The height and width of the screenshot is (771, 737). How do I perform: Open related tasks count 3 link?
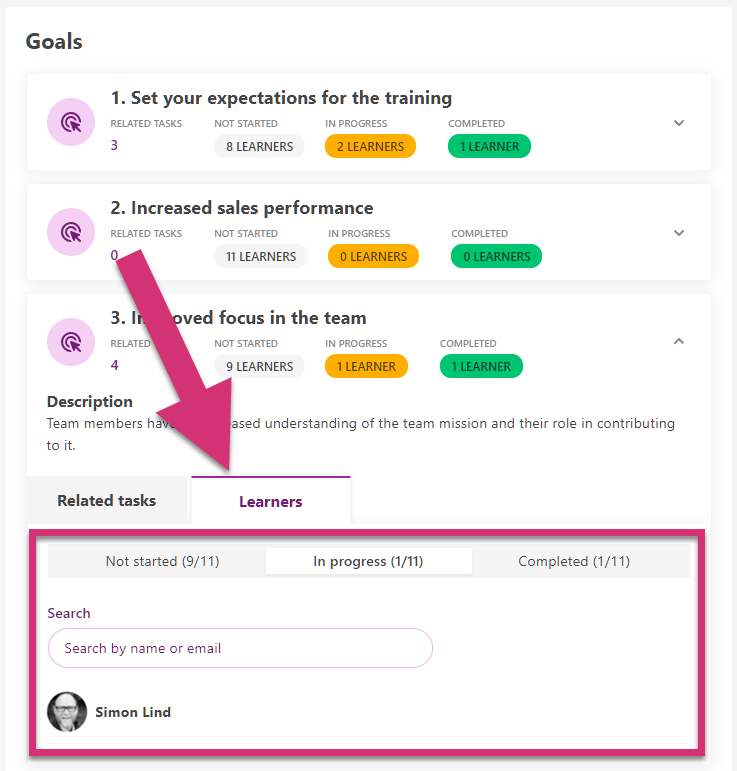[x=114, y=145]
